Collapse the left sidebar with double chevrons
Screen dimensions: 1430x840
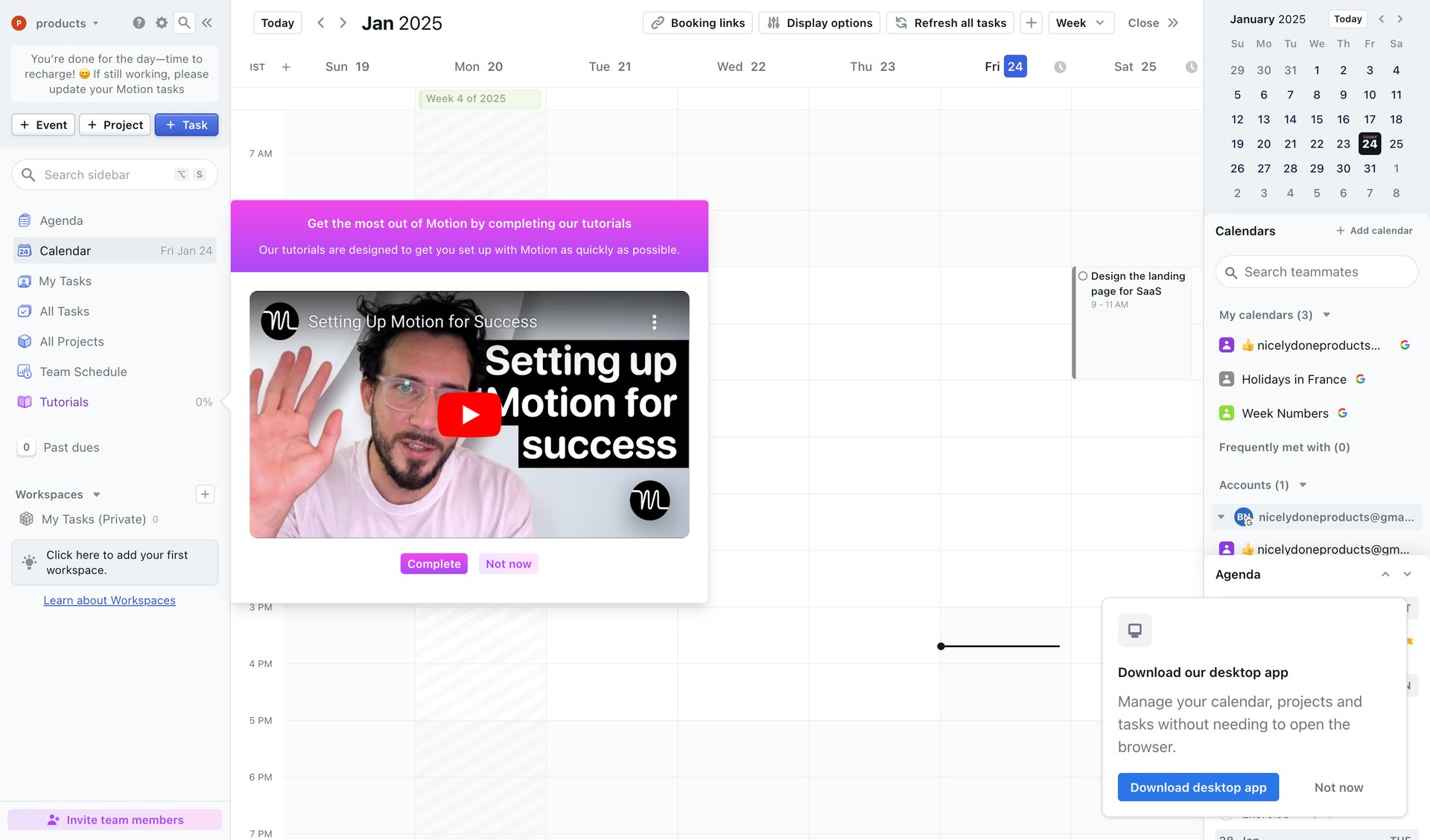[206, 22]
